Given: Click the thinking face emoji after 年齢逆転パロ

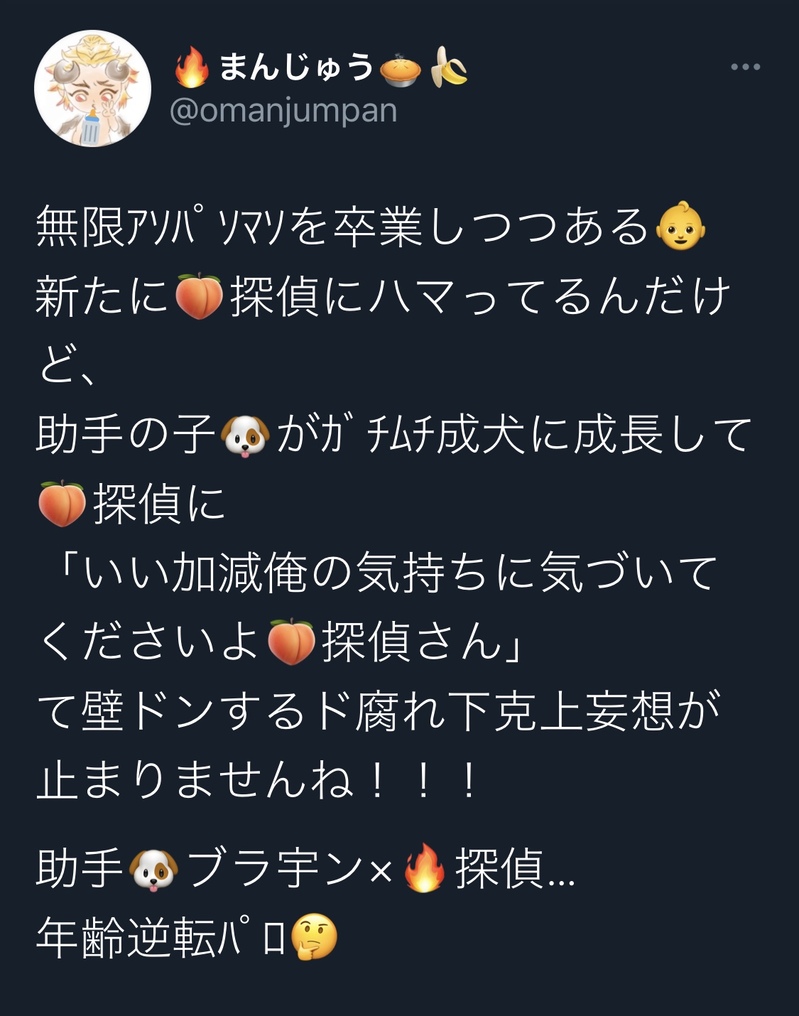Looking at the screenshot, I should pyautogui.click(x=314, y=937).
